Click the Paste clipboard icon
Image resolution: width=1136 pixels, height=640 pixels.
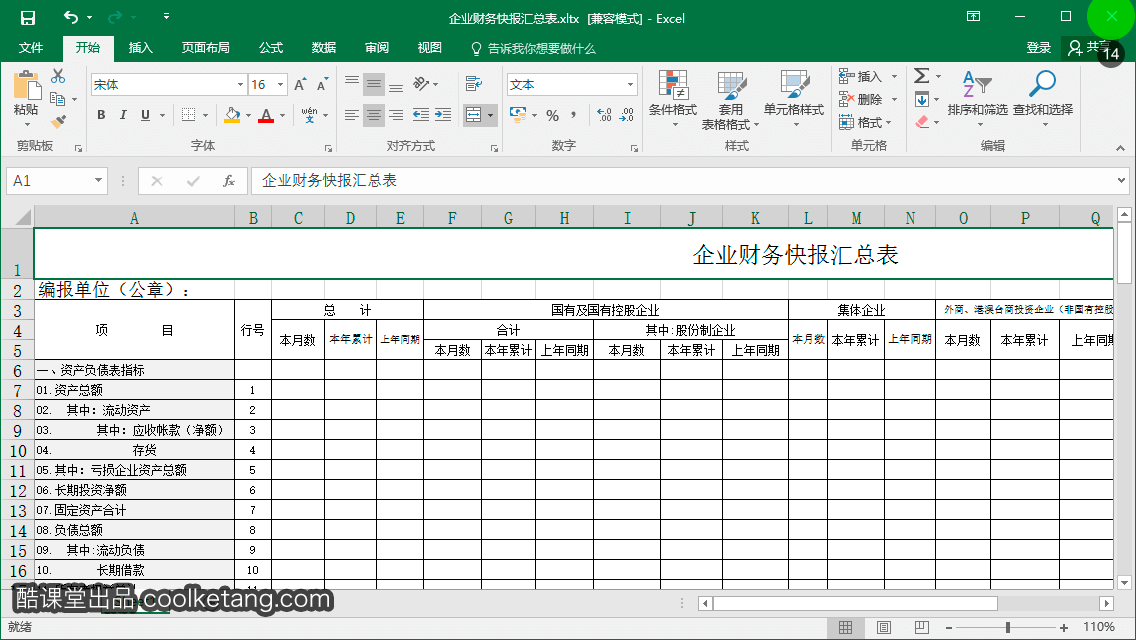click(27, 86)
